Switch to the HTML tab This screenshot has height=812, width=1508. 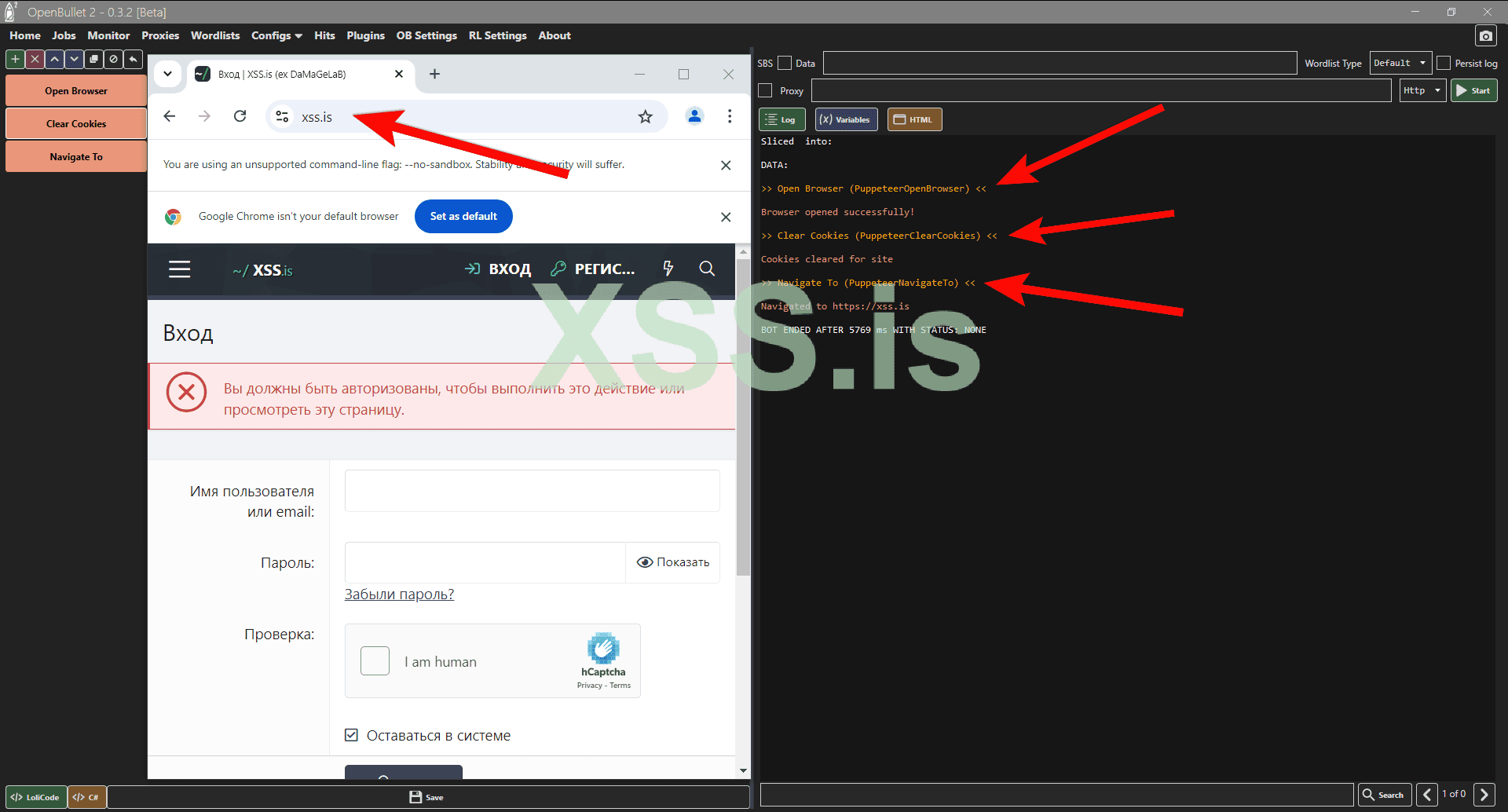[914, 119]
